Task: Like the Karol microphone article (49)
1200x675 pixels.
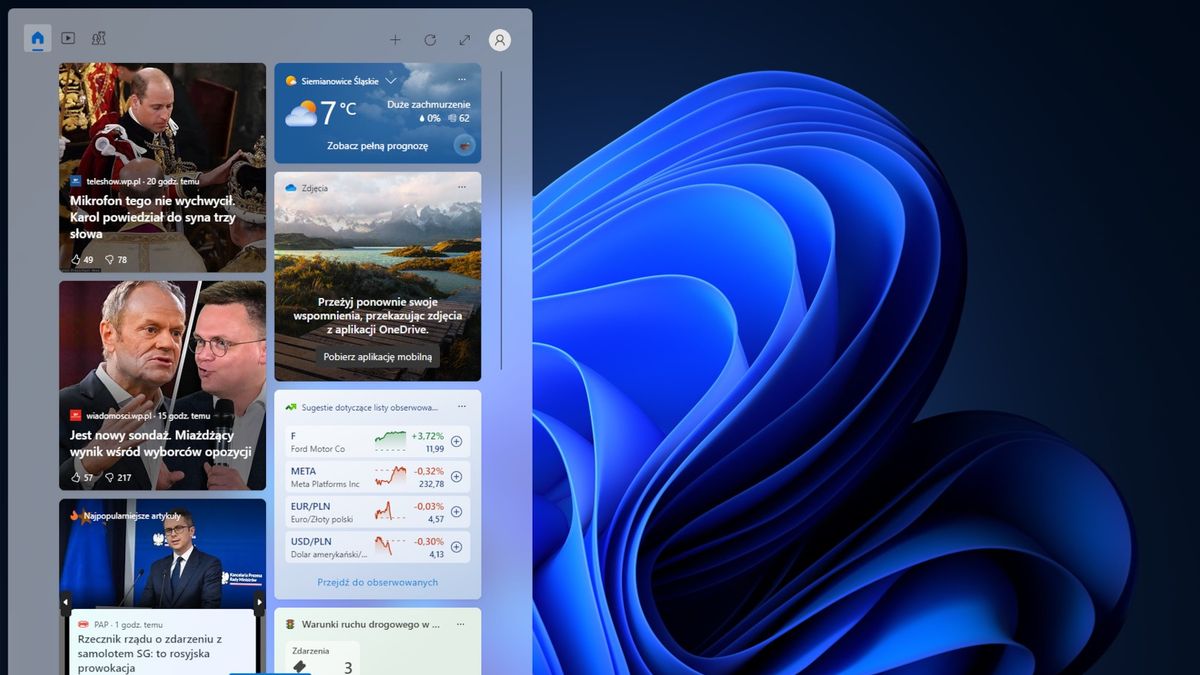Action: [x=82, y=260]
